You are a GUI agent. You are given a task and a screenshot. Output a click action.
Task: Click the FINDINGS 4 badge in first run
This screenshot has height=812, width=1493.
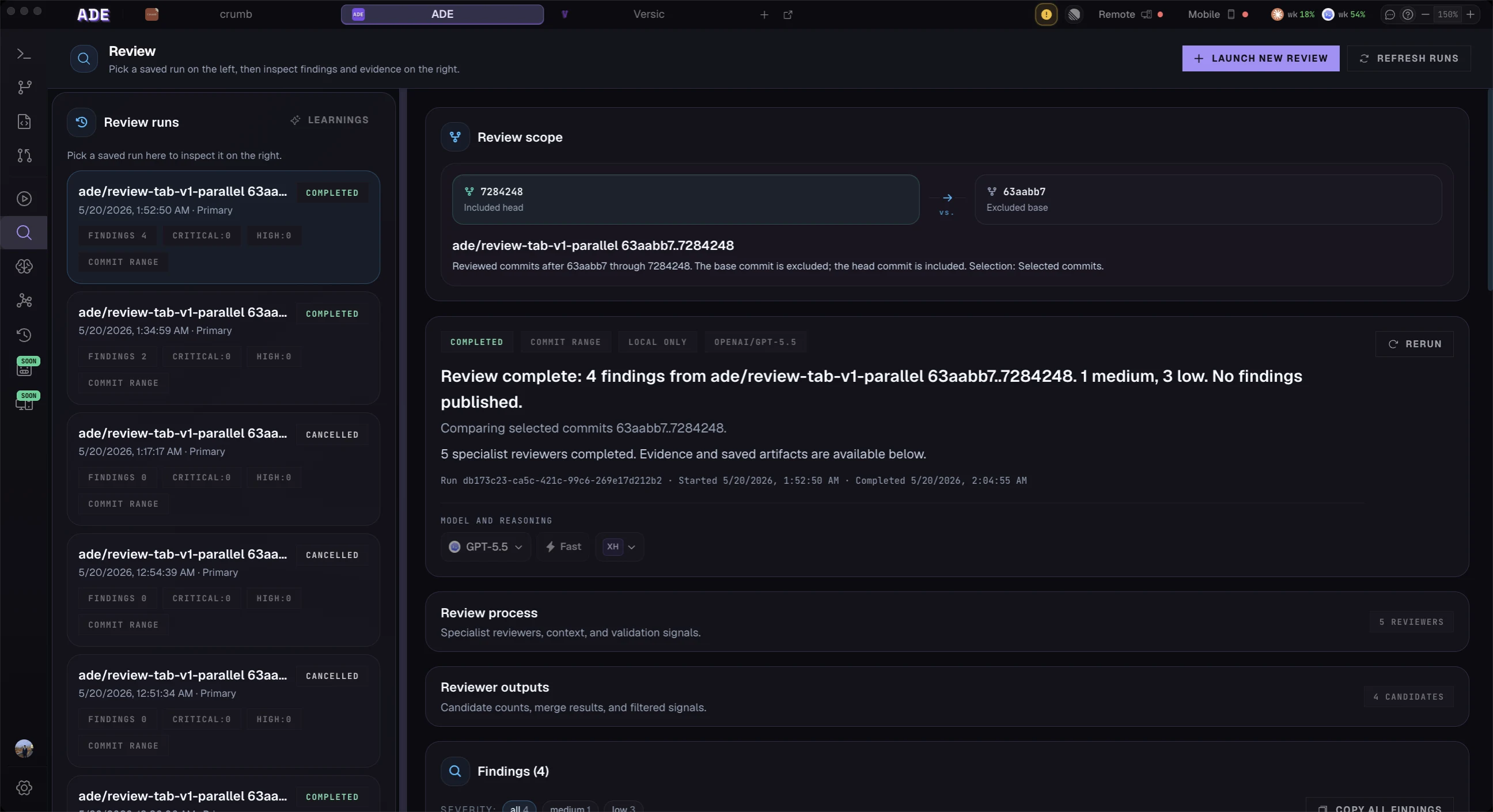pyautogui.click(x=118, y=236)
